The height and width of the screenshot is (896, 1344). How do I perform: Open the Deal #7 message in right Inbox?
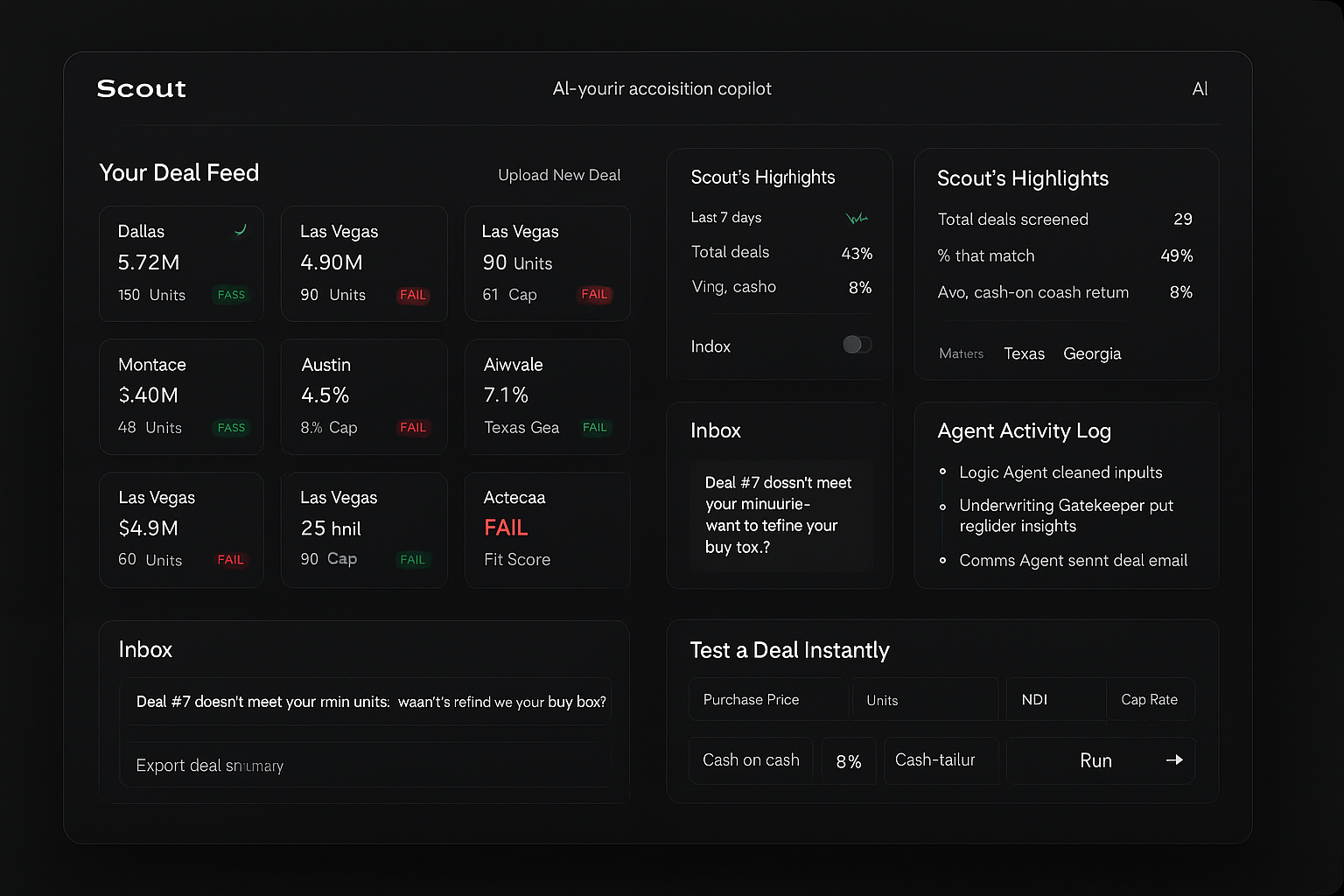click(780, 515)
